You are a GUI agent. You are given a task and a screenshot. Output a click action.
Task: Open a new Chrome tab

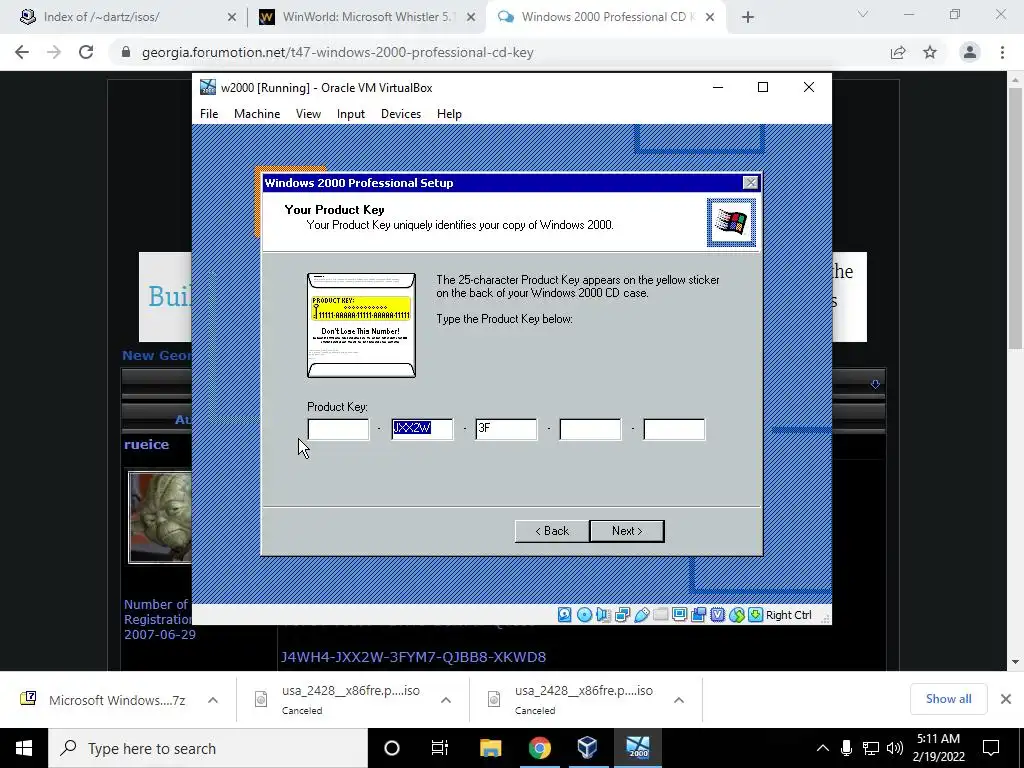pyautogui.click(x=748, y=17)
